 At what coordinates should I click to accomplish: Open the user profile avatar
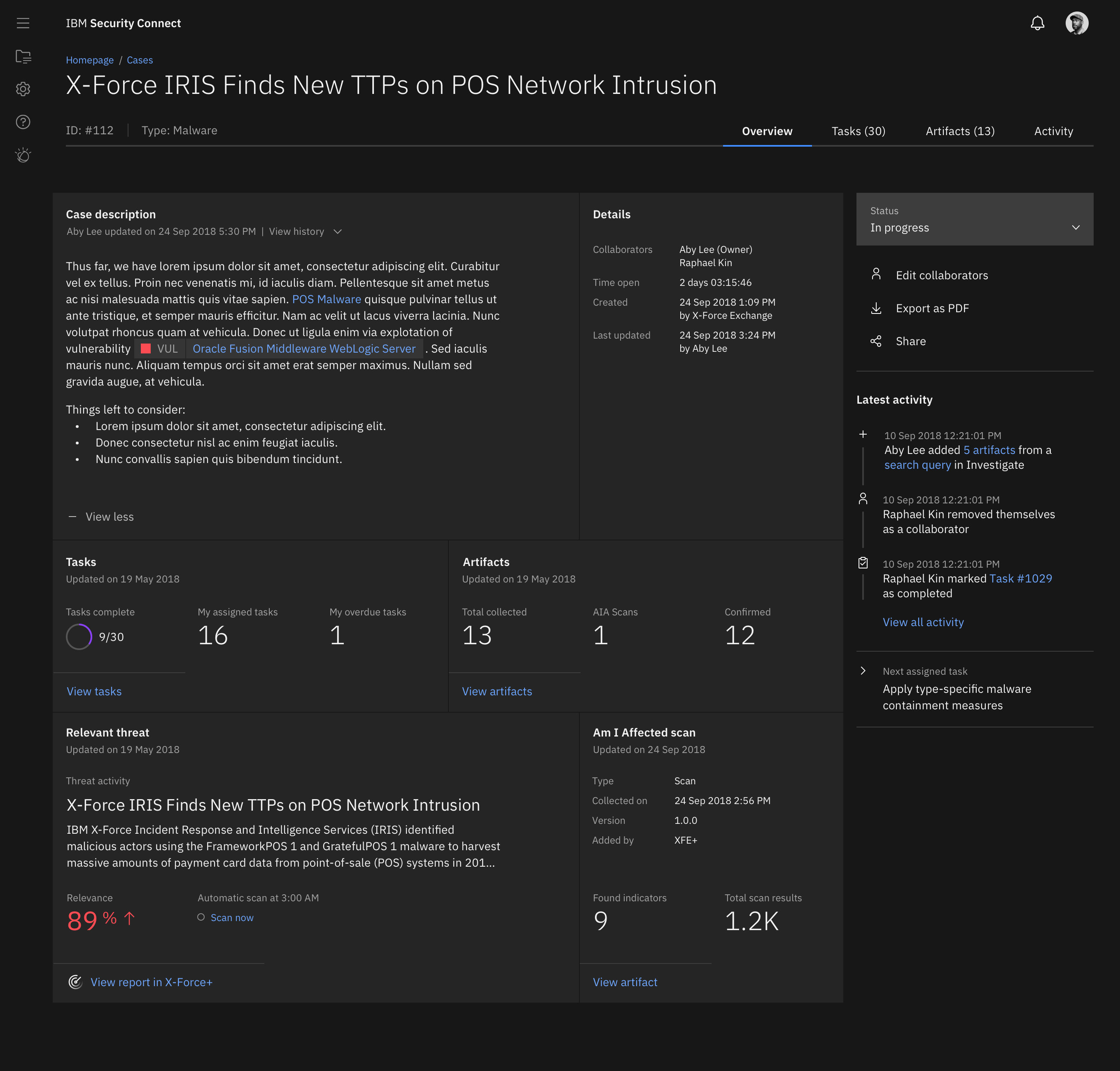click(x=1077, y=23)
